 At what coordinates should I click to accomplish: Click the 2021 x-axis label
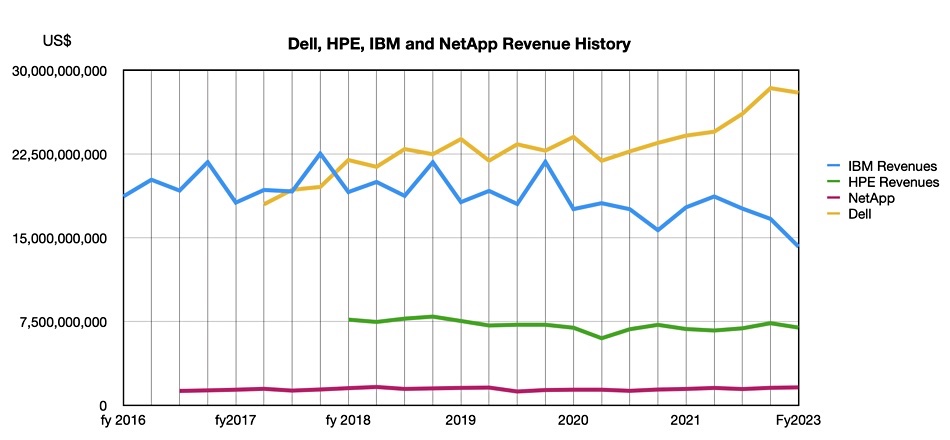click(685, 420)
